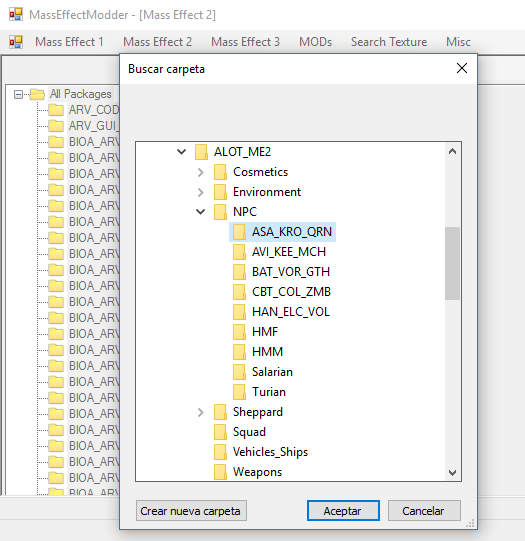Select the BAT_VOR_GTH folder
525x541 pixels.
tap(291, 272)
